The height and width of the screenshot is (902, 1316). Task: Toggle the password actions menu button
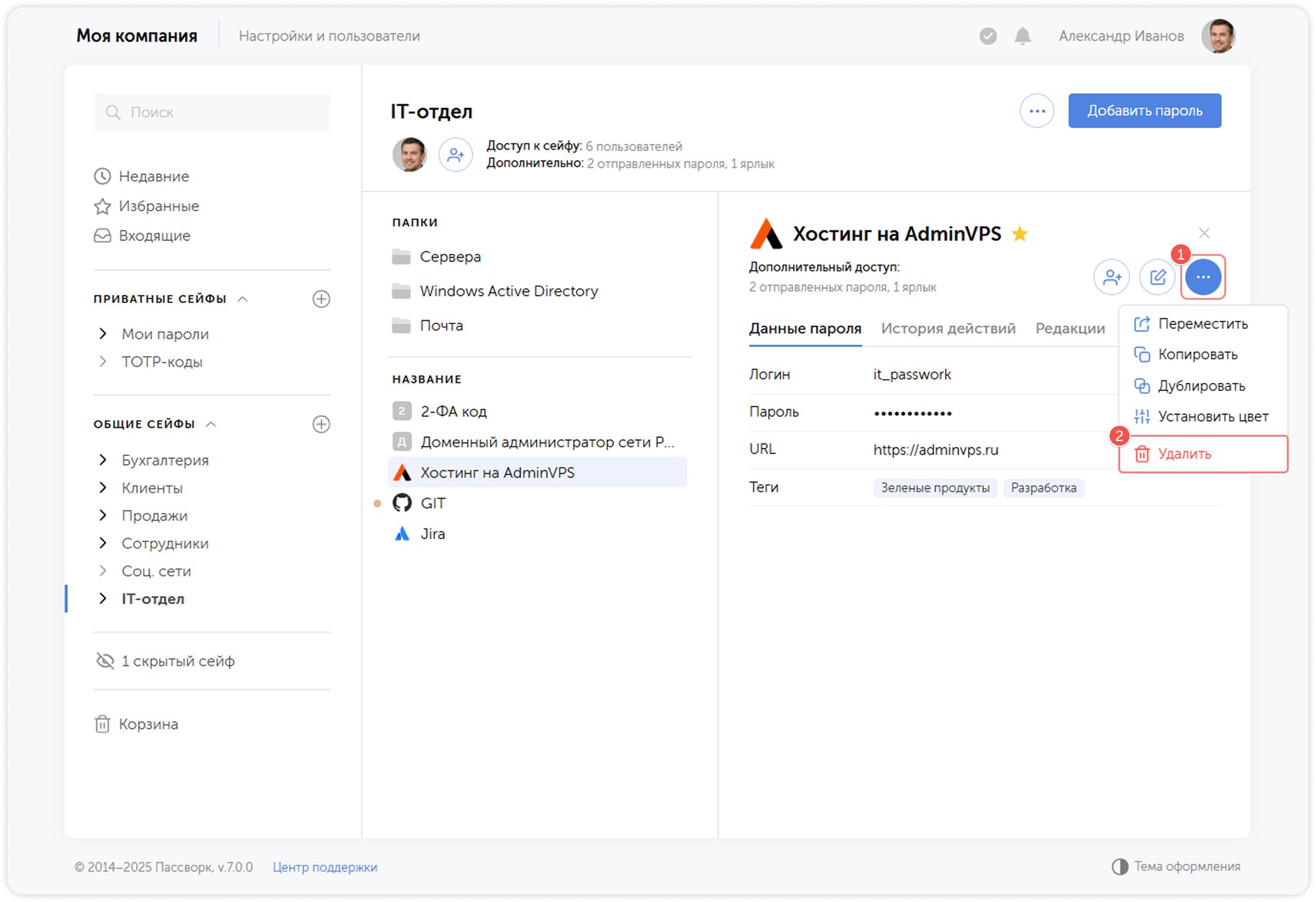(x=1203, y=277)
